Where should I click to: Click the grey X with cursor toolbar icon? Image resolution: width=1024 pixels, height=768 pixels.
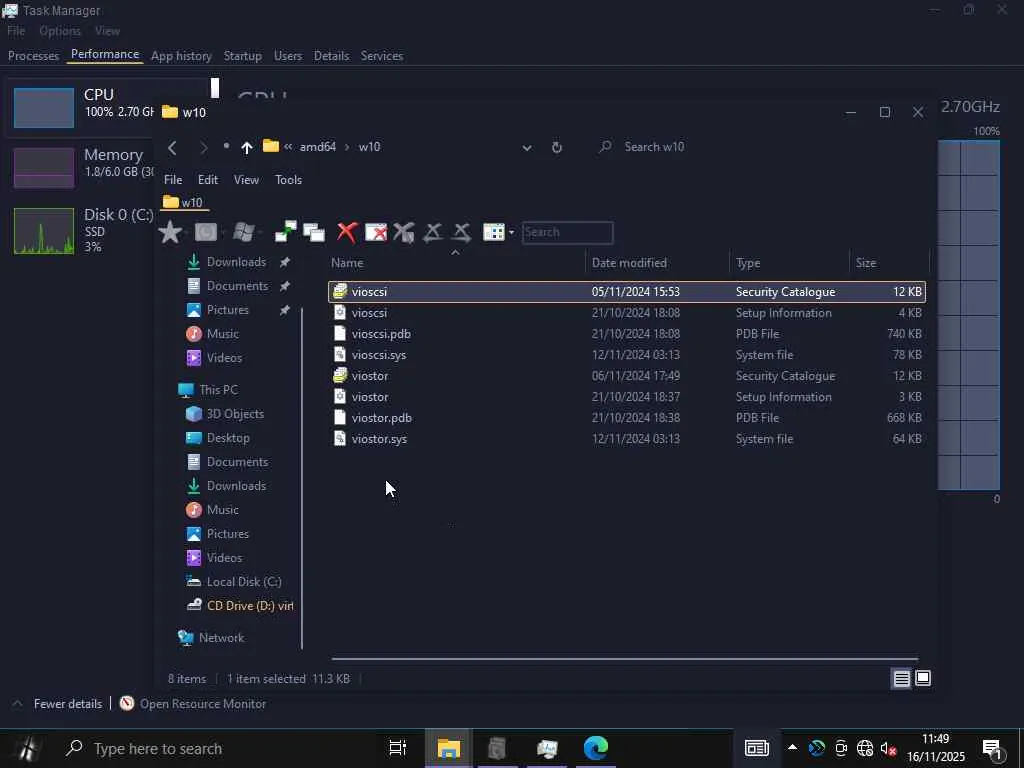404,232
